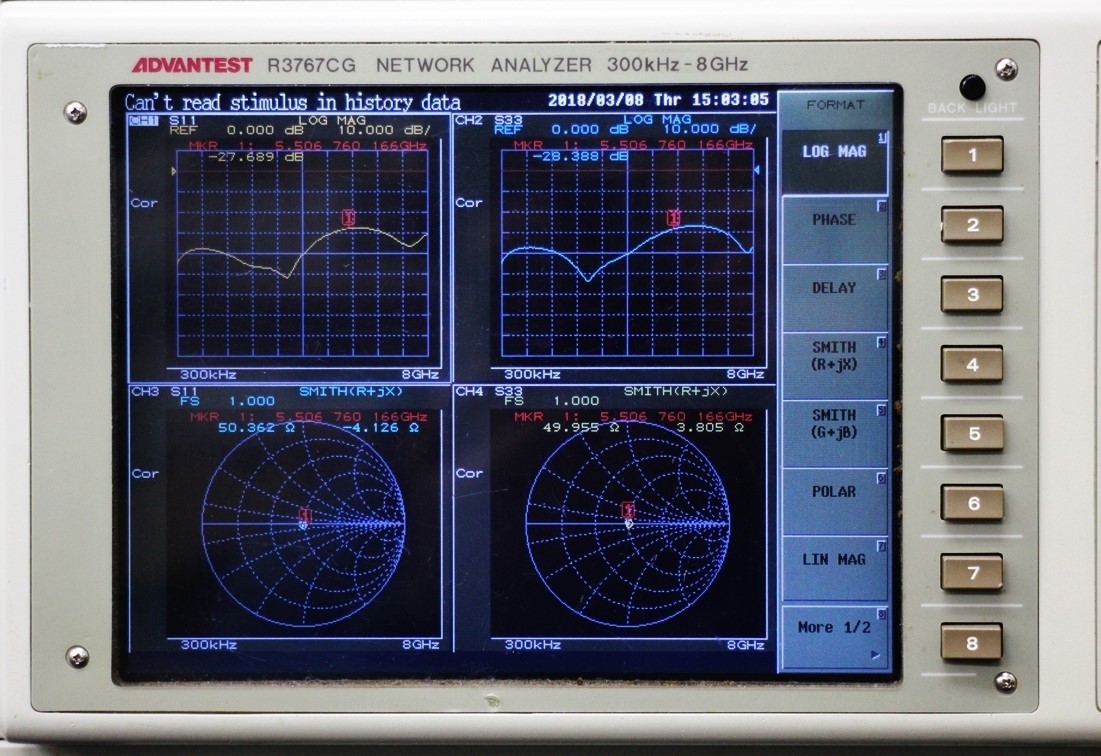
Task: Click the date and time display
Action: [659, 100]
